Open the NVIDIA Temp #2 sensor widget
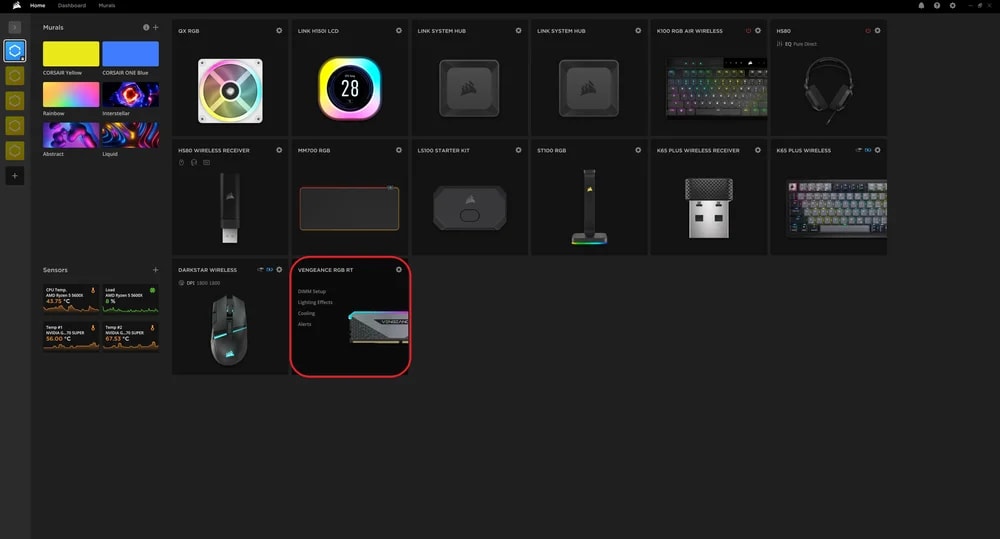 coord(130,336)
